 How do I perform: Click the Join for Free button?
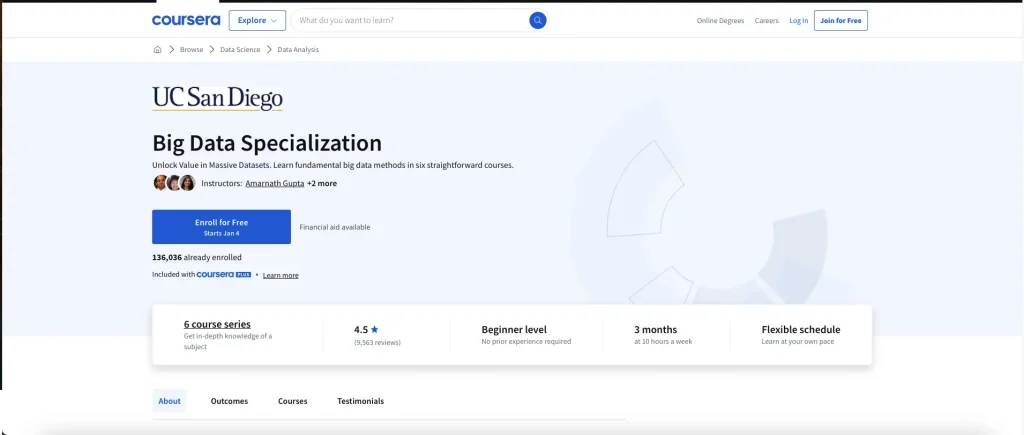[840, 20]
